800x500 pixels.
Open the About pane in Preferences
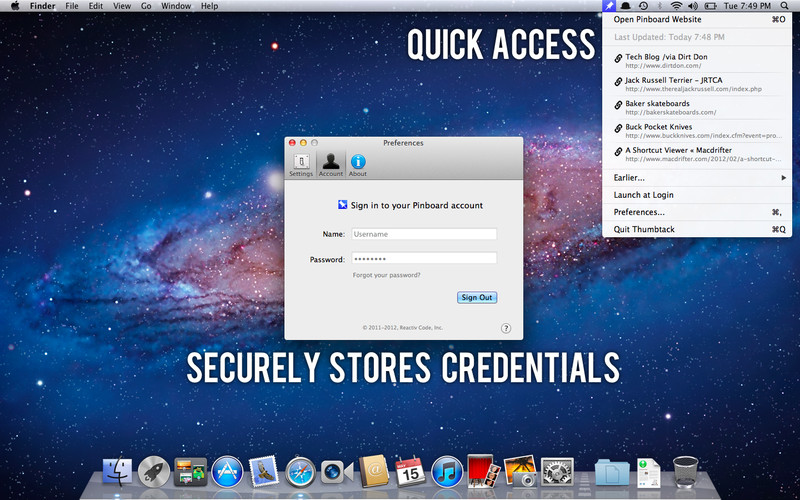(x=357, y=165)
